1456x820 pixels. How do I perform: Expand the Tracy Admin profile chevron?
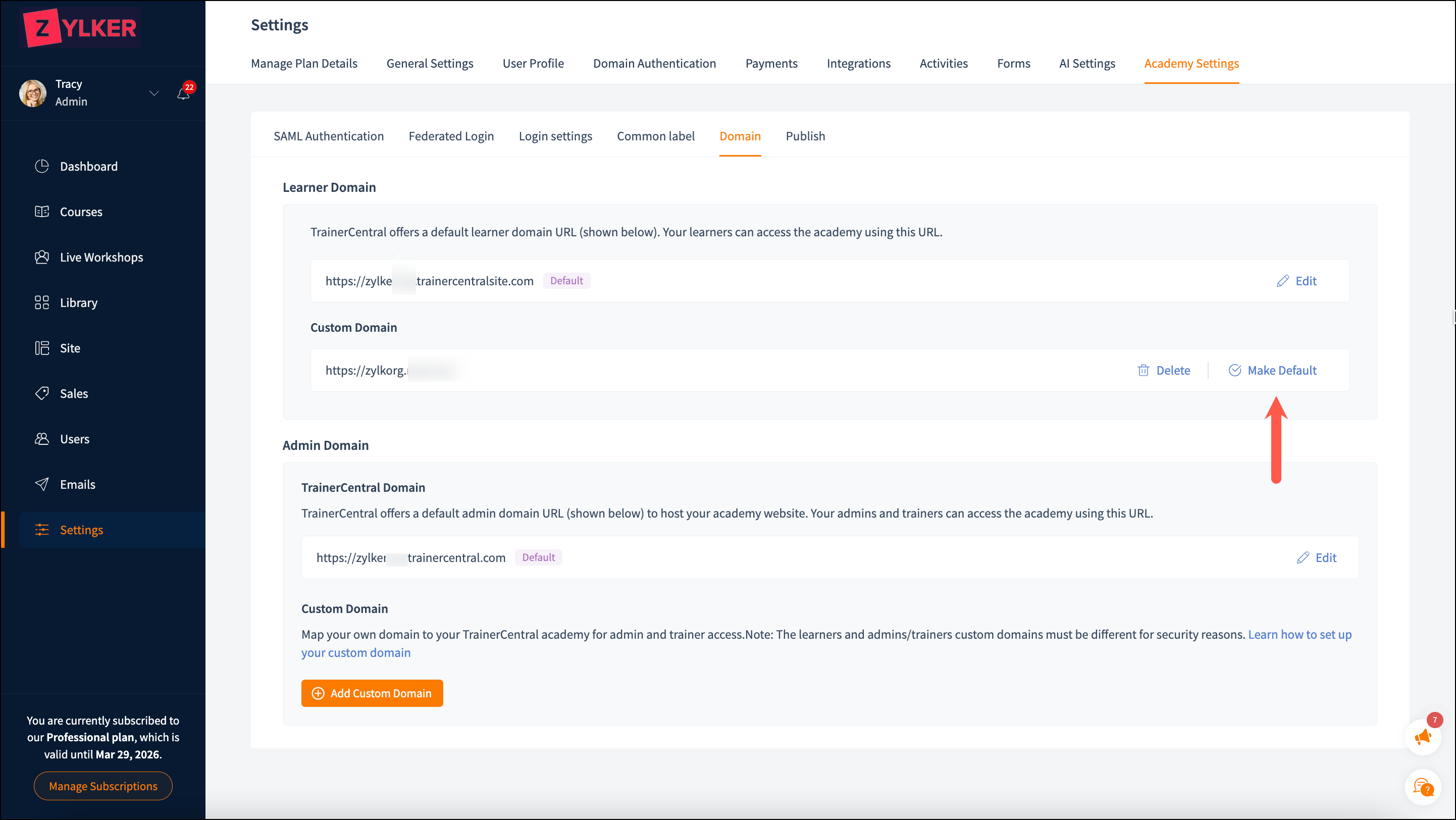tap(154, 93)
